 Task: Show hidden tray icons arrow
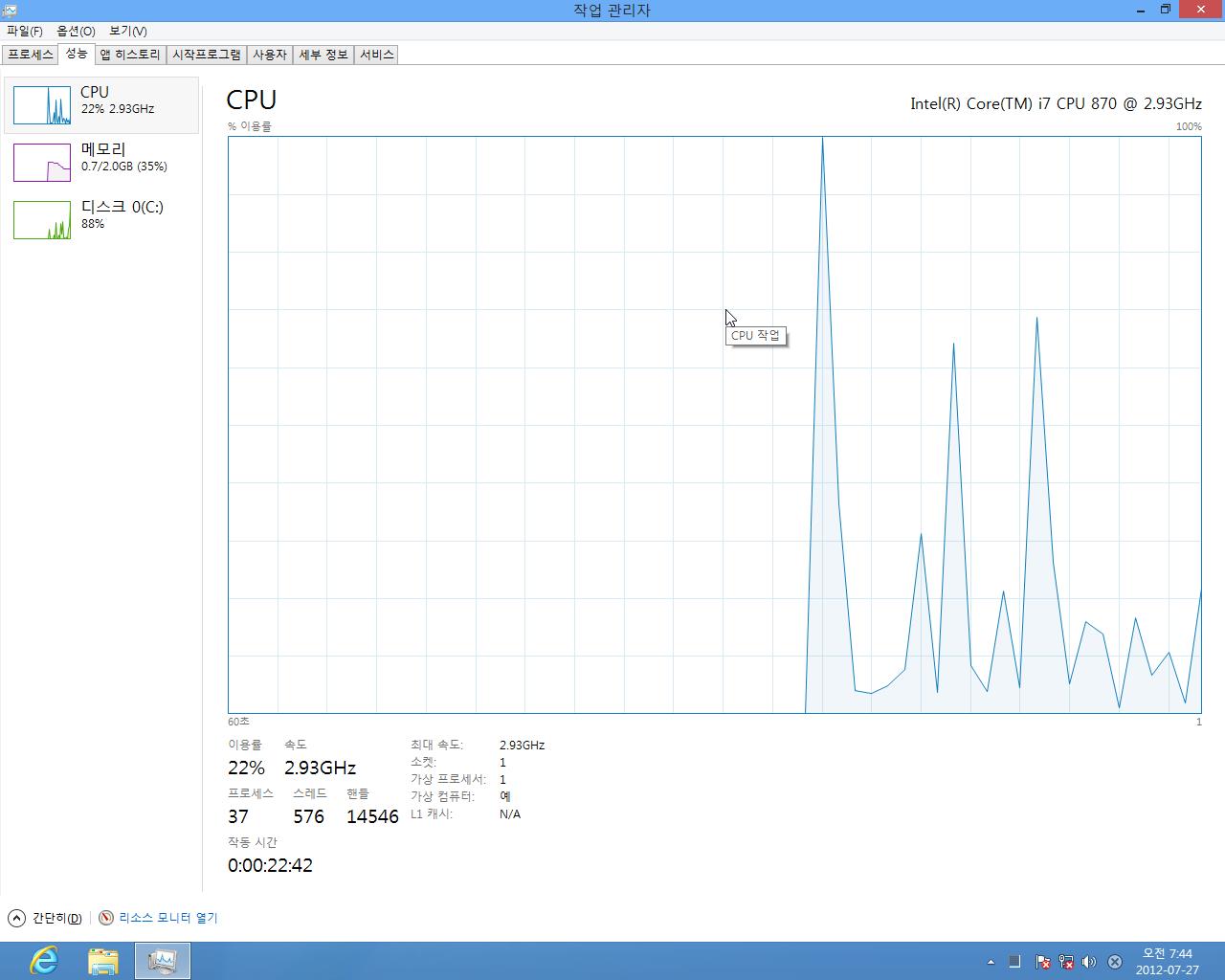[x=991, y=962]
